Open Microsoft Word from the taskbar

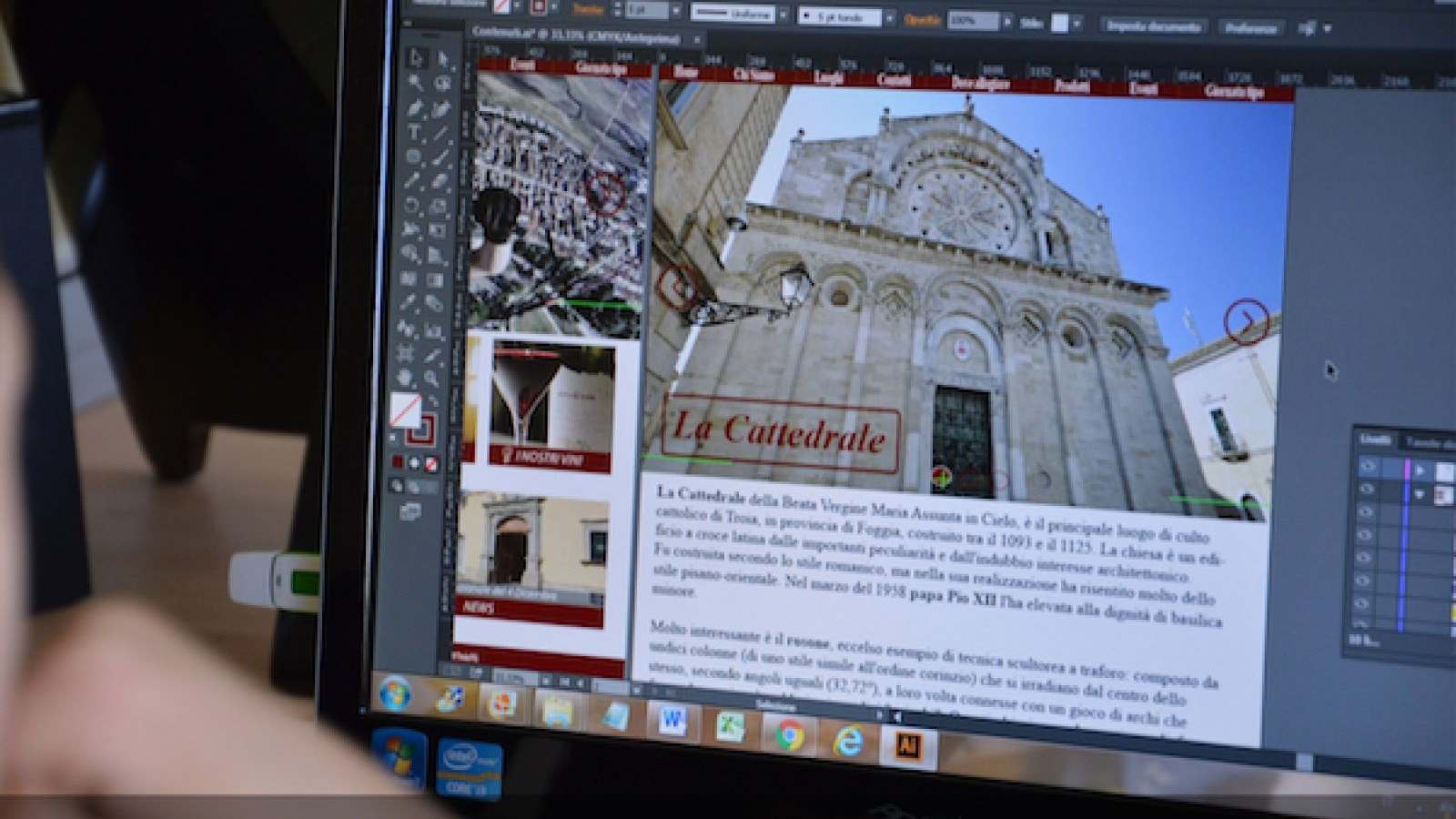coord(672,722)
